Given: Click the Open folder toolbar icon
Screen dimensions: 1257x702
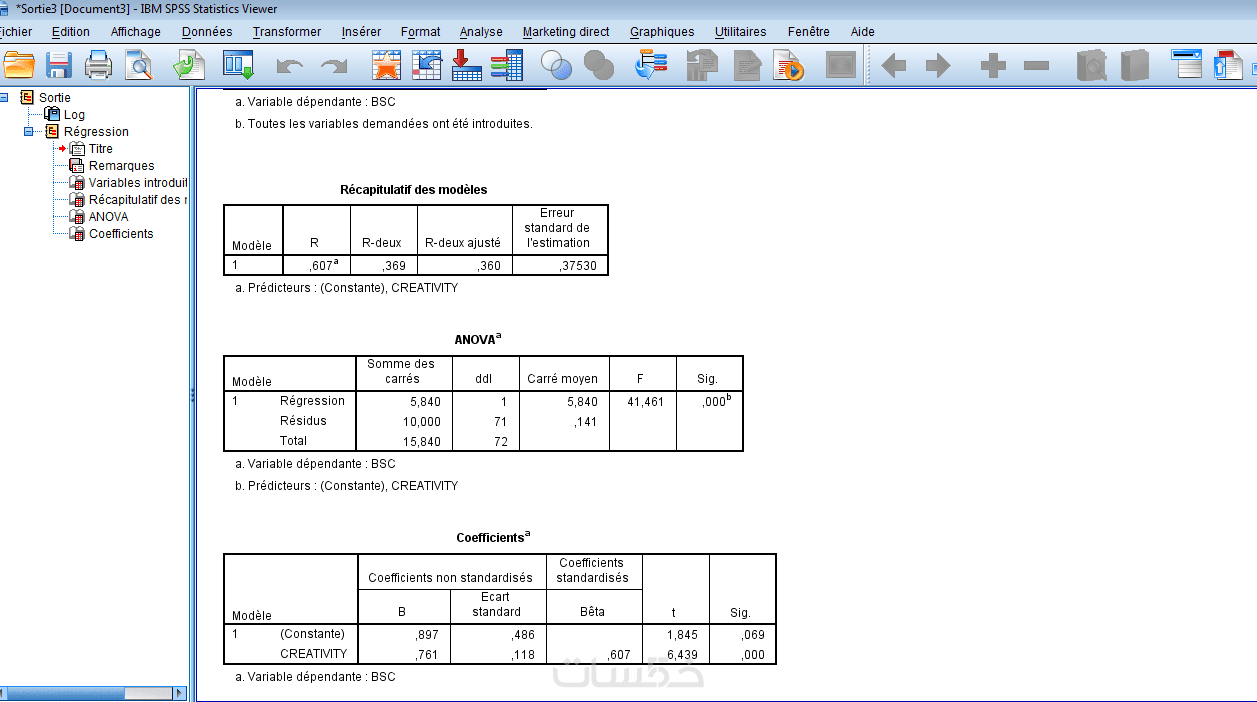Looking at the screenshot, I should (19, 66).
